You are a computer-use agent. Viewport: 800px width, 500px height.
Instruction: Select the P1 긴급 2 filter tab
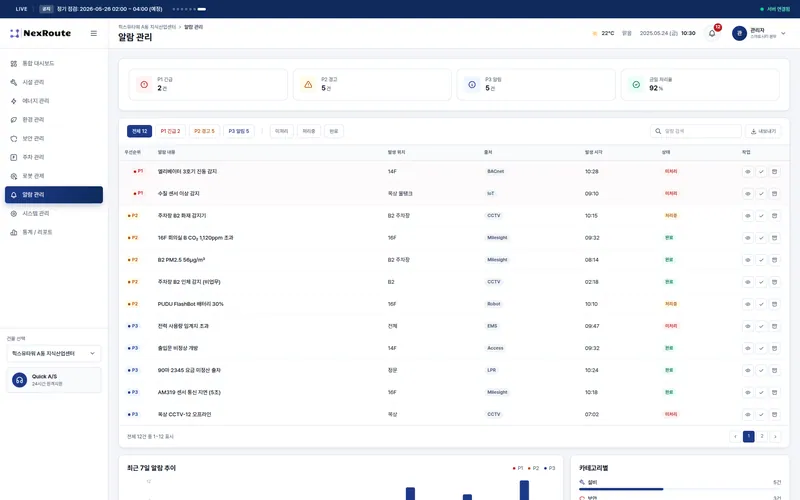coord(170,131)
